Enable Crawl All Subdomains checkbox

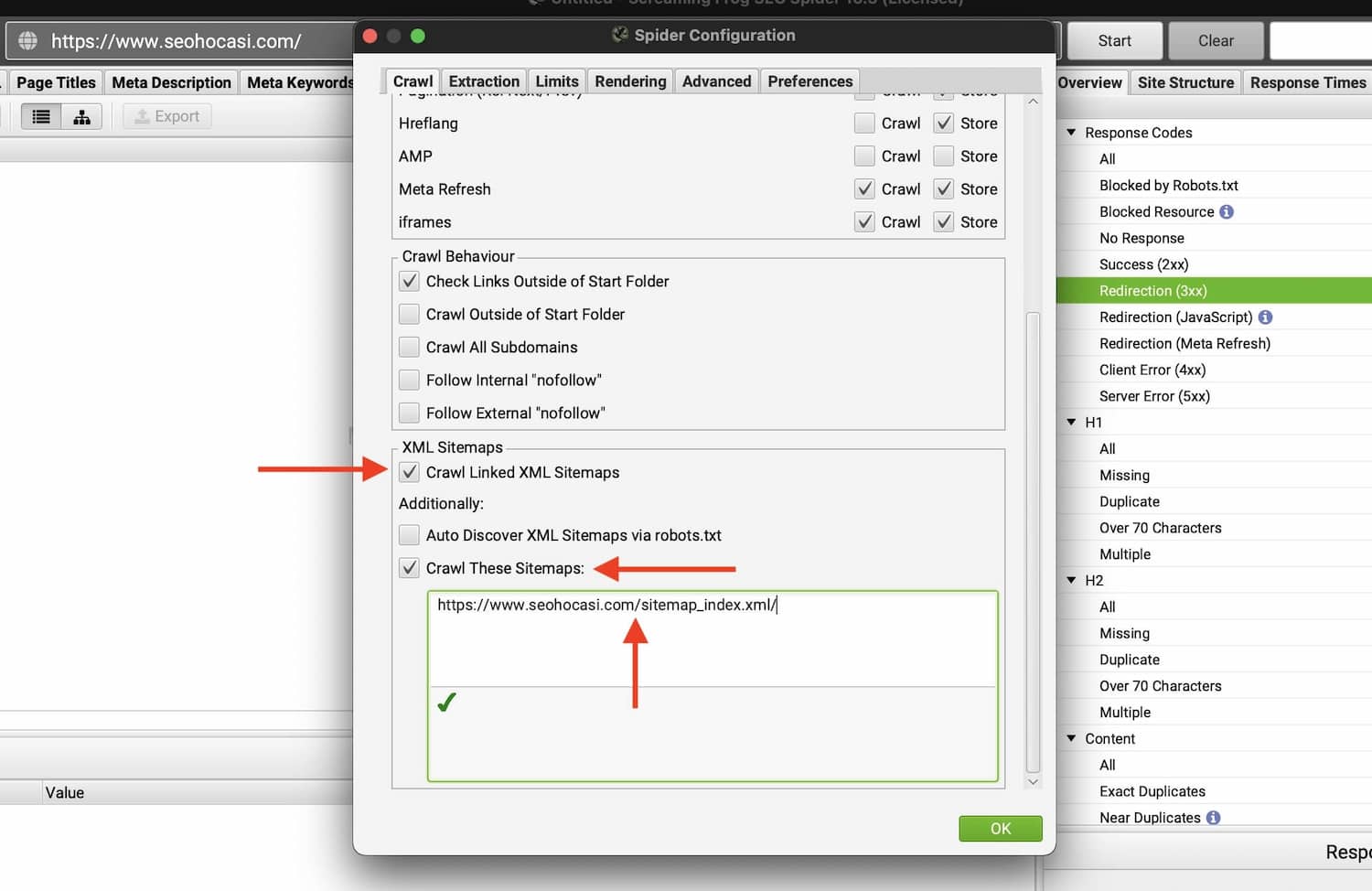point(410,348)
